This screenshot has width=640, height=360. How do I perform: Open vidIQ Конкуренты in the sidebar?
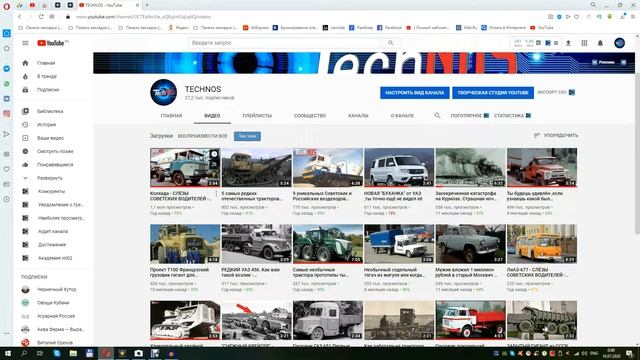(x=53, y=191)
